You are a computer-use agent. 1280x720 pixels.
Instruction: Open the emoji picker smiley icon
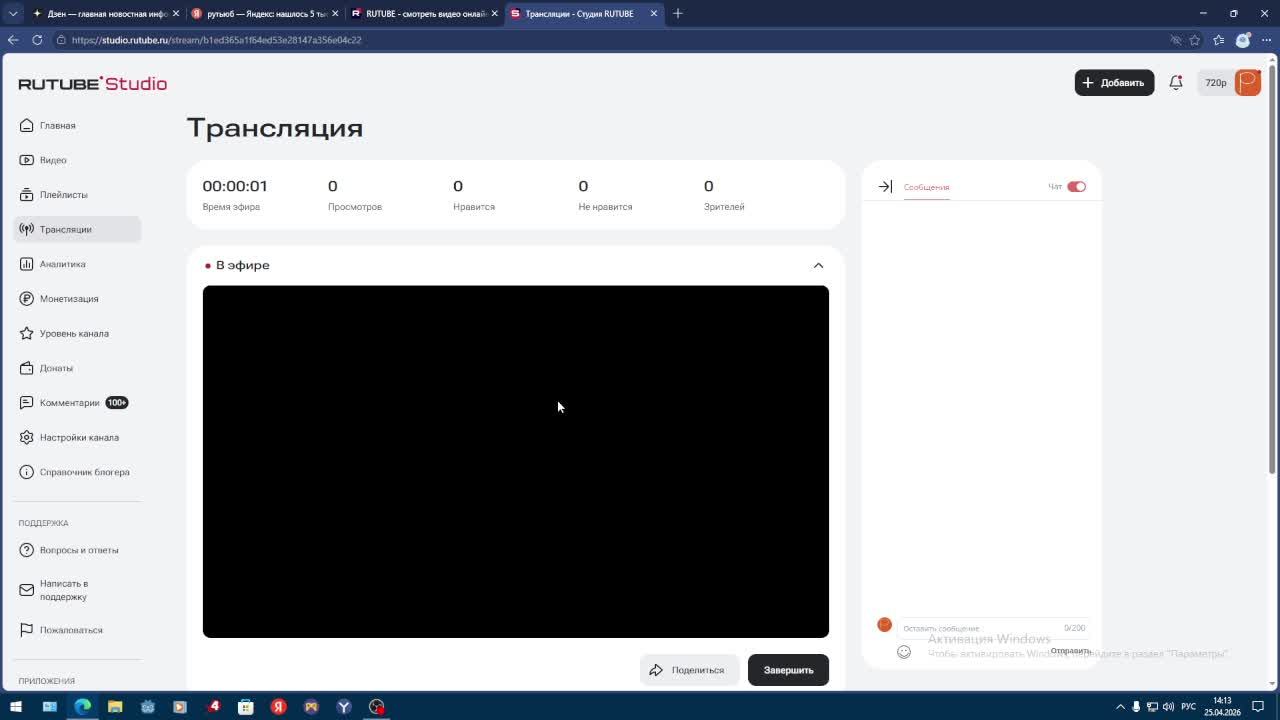[x=904, y=652]
